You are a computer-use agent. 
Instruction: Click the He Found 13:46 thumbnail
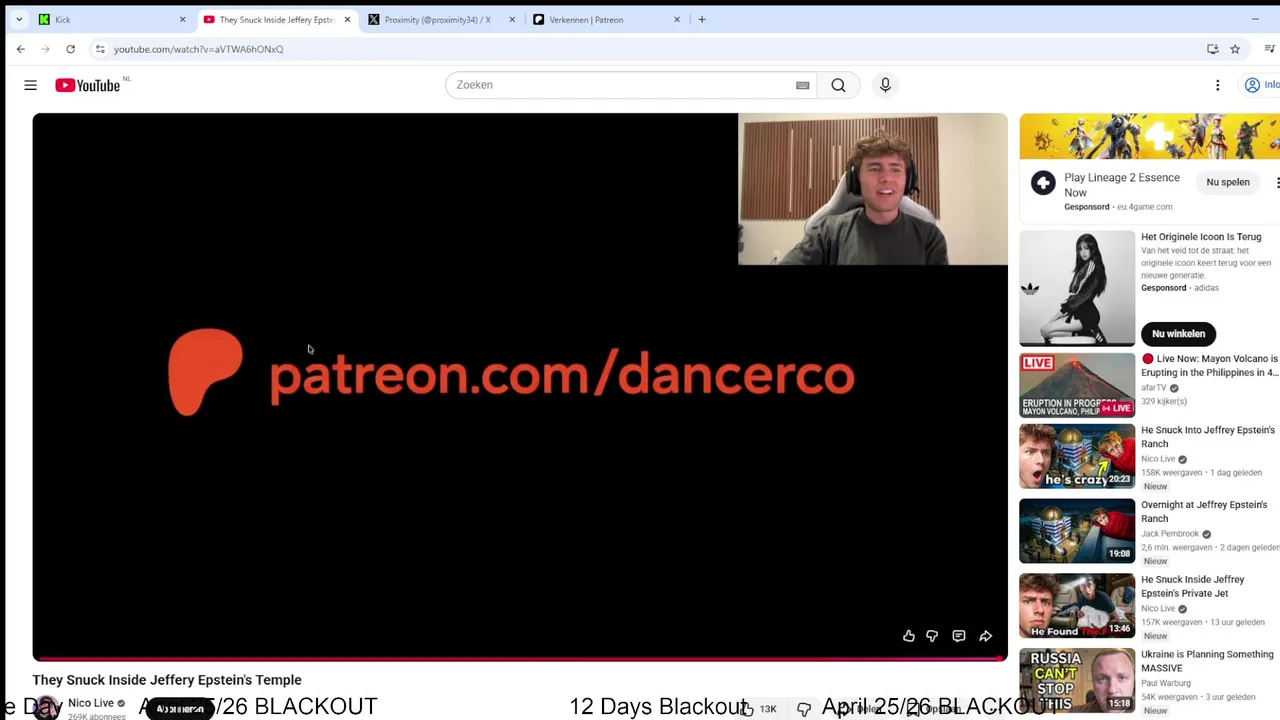click(x=1077, y=606)
